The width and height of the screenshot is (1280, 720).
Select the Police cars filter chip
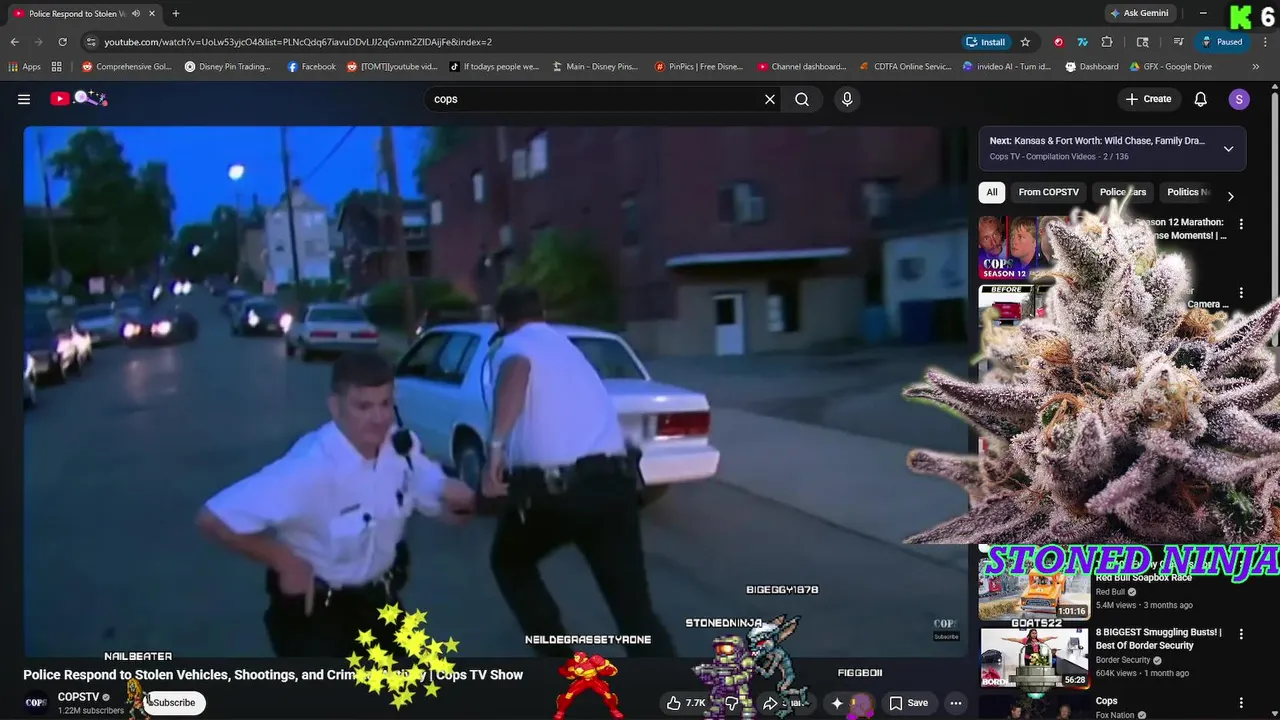[x=1123, y=192]
